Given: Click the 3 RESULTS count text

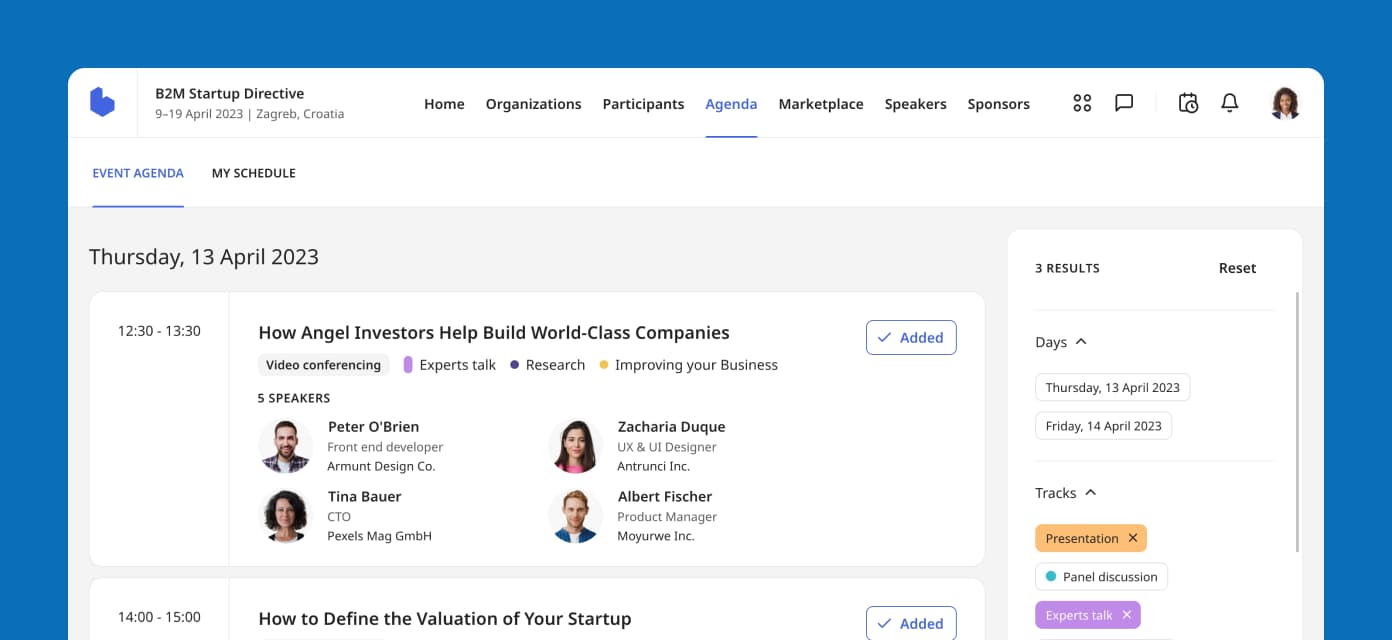Looking at the screenshot, I should [1067, 268].
